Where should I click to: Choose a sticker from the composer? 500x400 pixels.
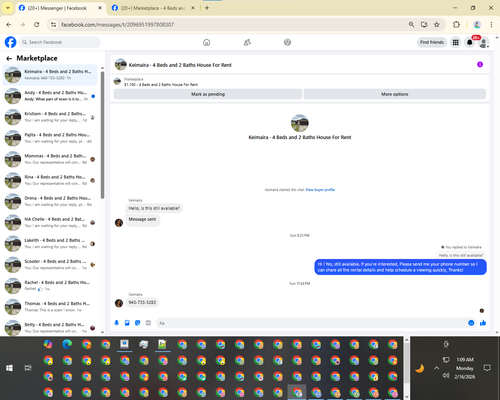coord(138,323)
